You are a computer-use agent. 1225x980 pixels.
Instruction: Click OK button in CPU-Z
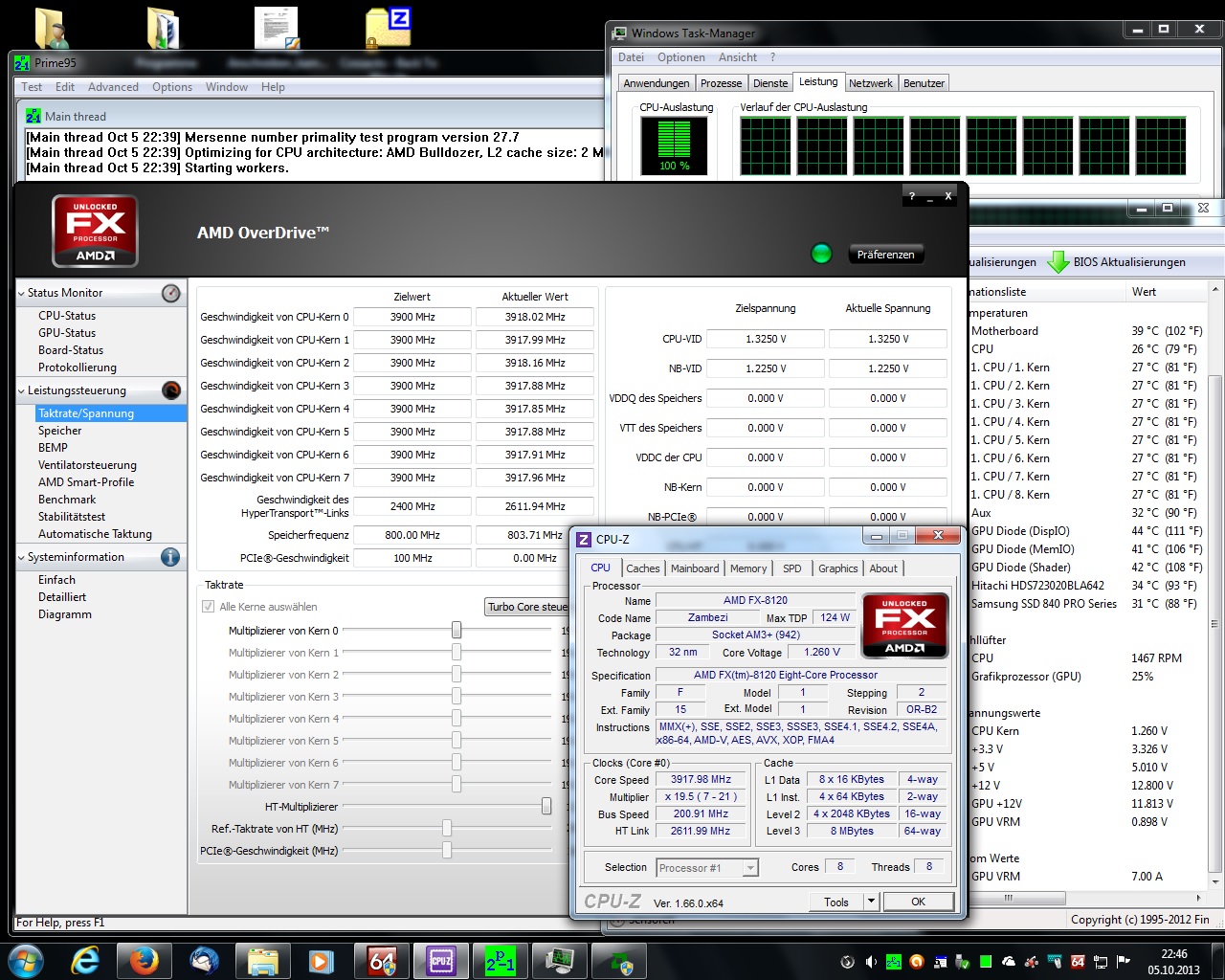point(918,902)
